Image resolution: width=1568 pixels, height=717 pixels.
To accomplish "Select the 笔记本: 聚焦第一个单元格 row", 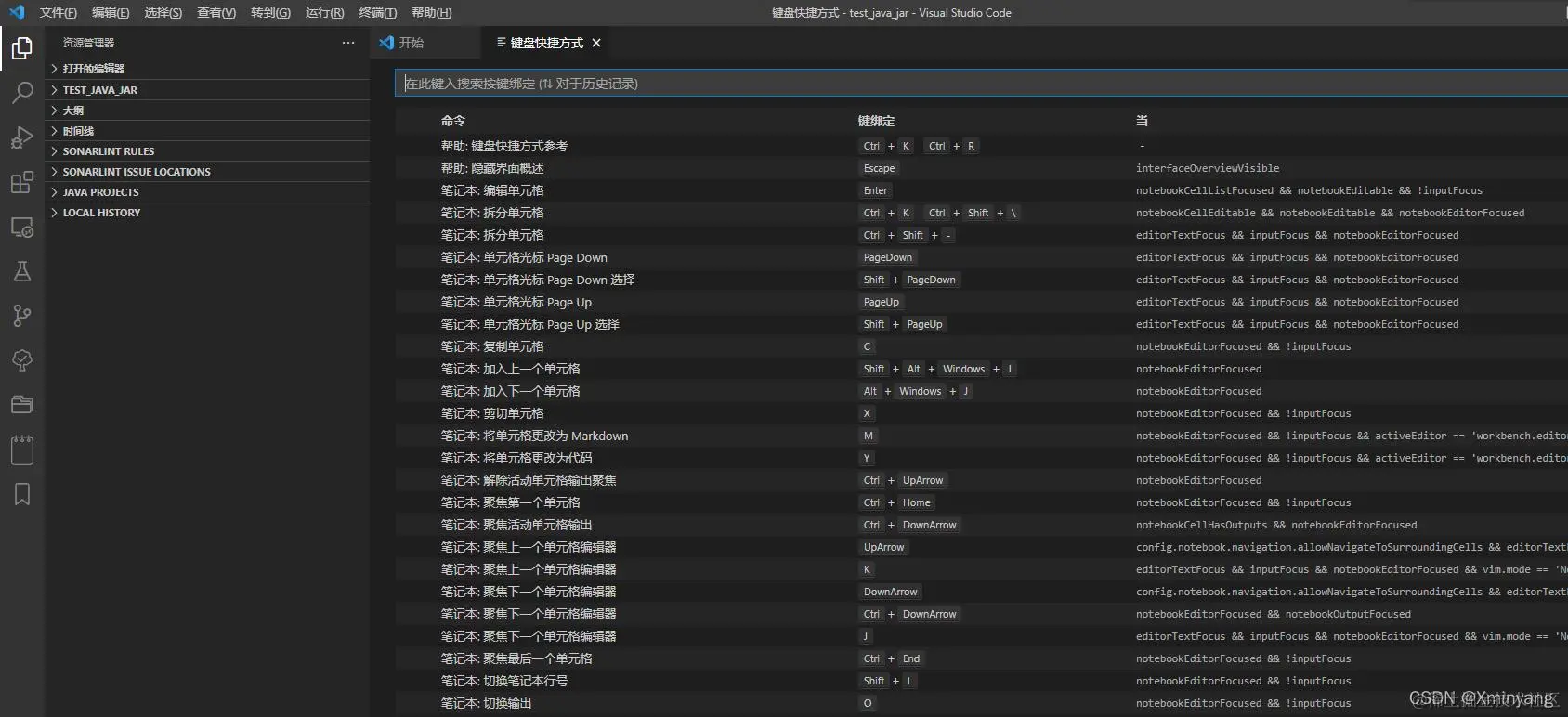I will click(x=981, y=502).
